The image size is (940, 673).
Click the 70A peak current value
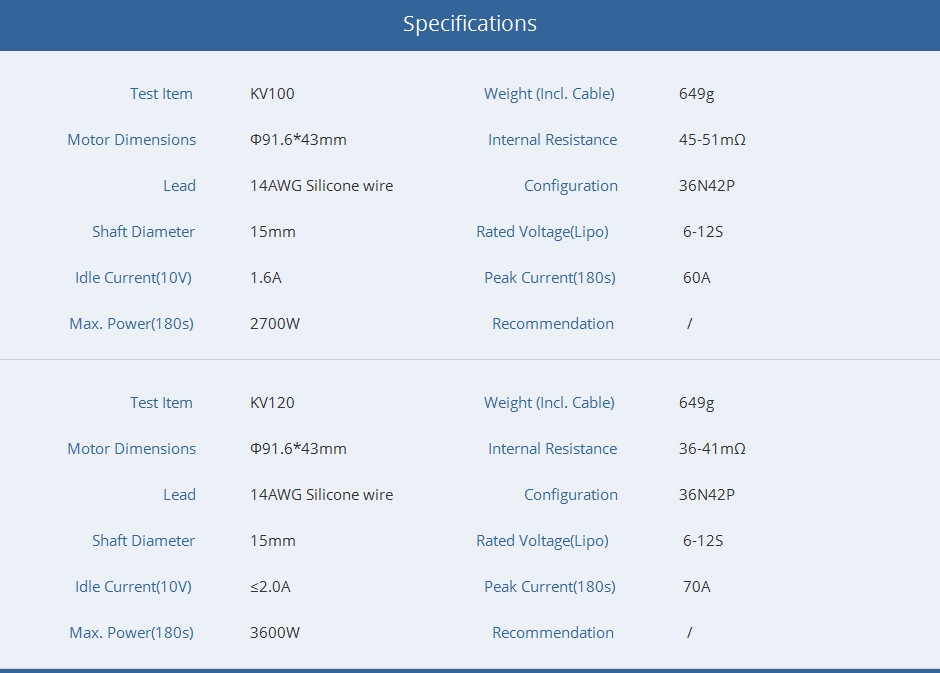click(x=696, y=587)
